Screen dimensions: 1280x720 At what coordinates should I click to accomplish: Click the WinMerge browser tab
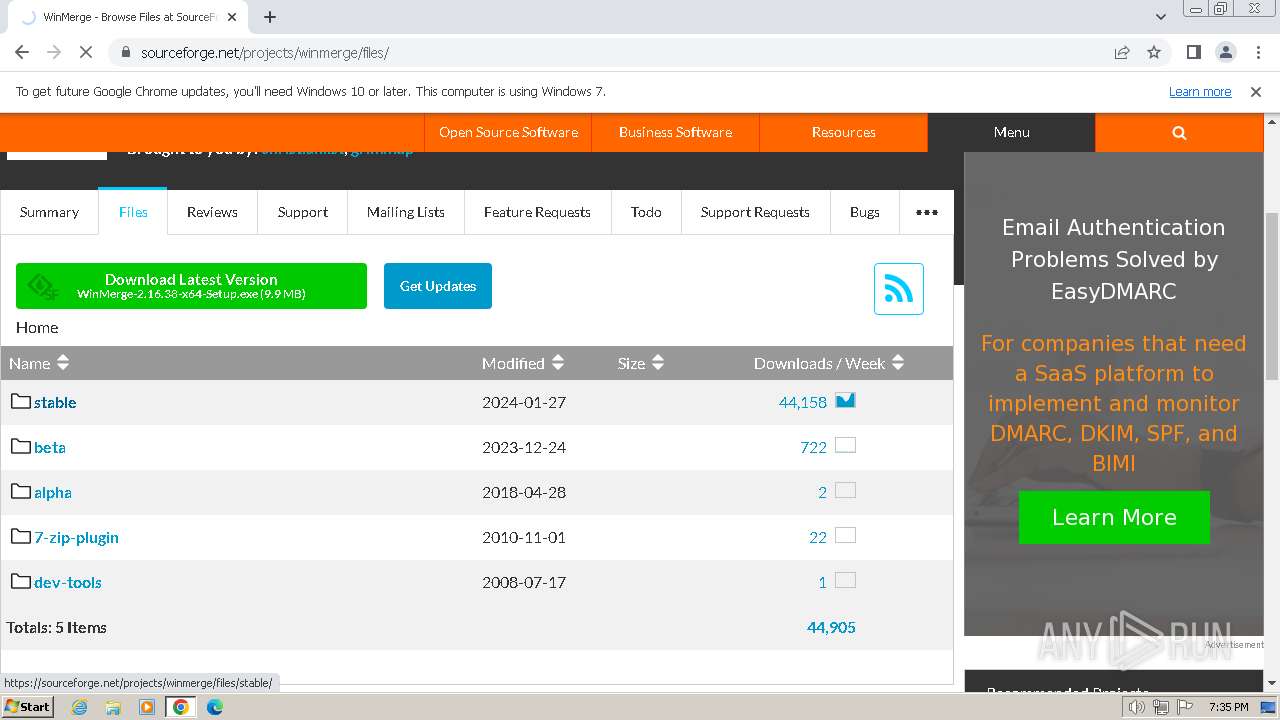[x=130, y=17]
